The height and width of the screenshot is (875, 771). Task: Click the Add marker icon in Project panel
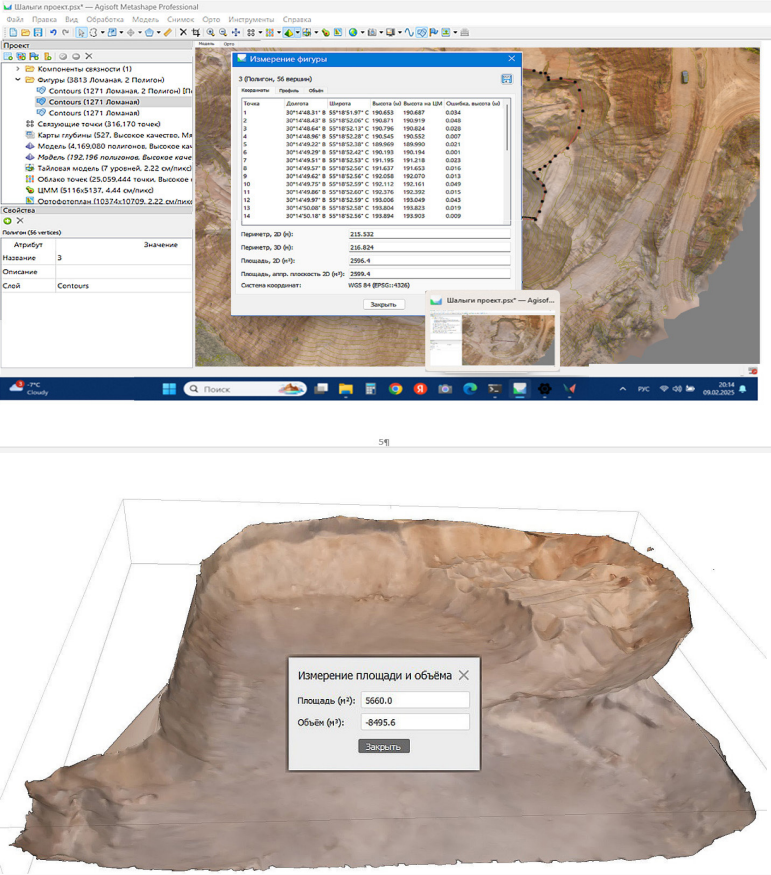[34, 56]
